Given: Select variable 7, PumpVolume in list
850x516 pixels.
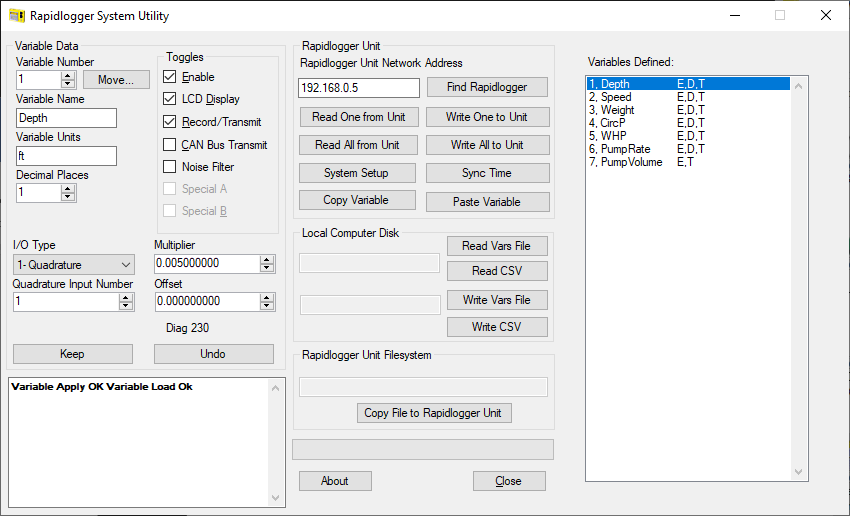Looking at the screenshot, I should click(688, 162).
